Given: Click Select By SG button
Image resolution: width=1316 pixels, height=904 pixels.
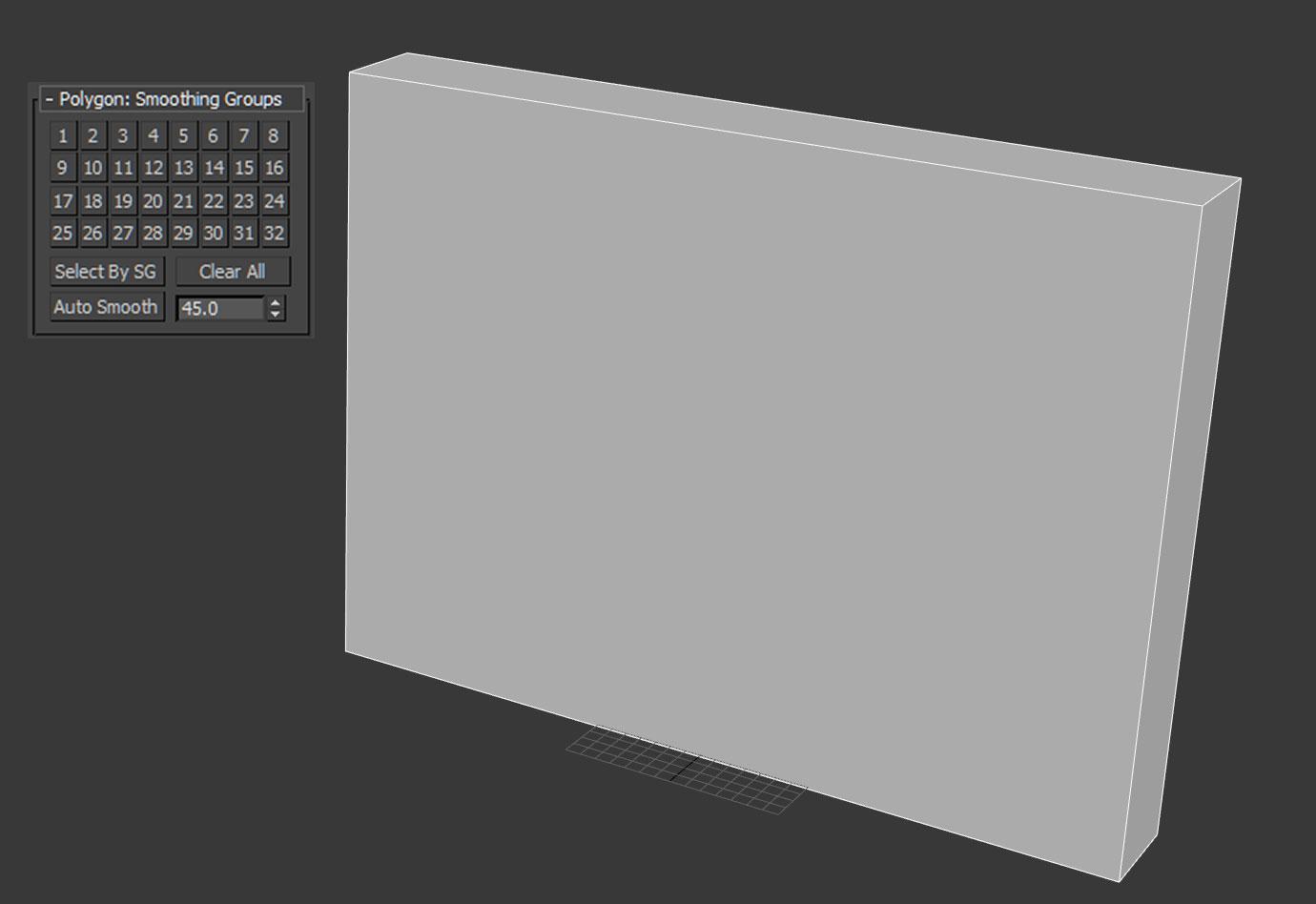Looking at the screenshot, I should [x=107, y=272].
